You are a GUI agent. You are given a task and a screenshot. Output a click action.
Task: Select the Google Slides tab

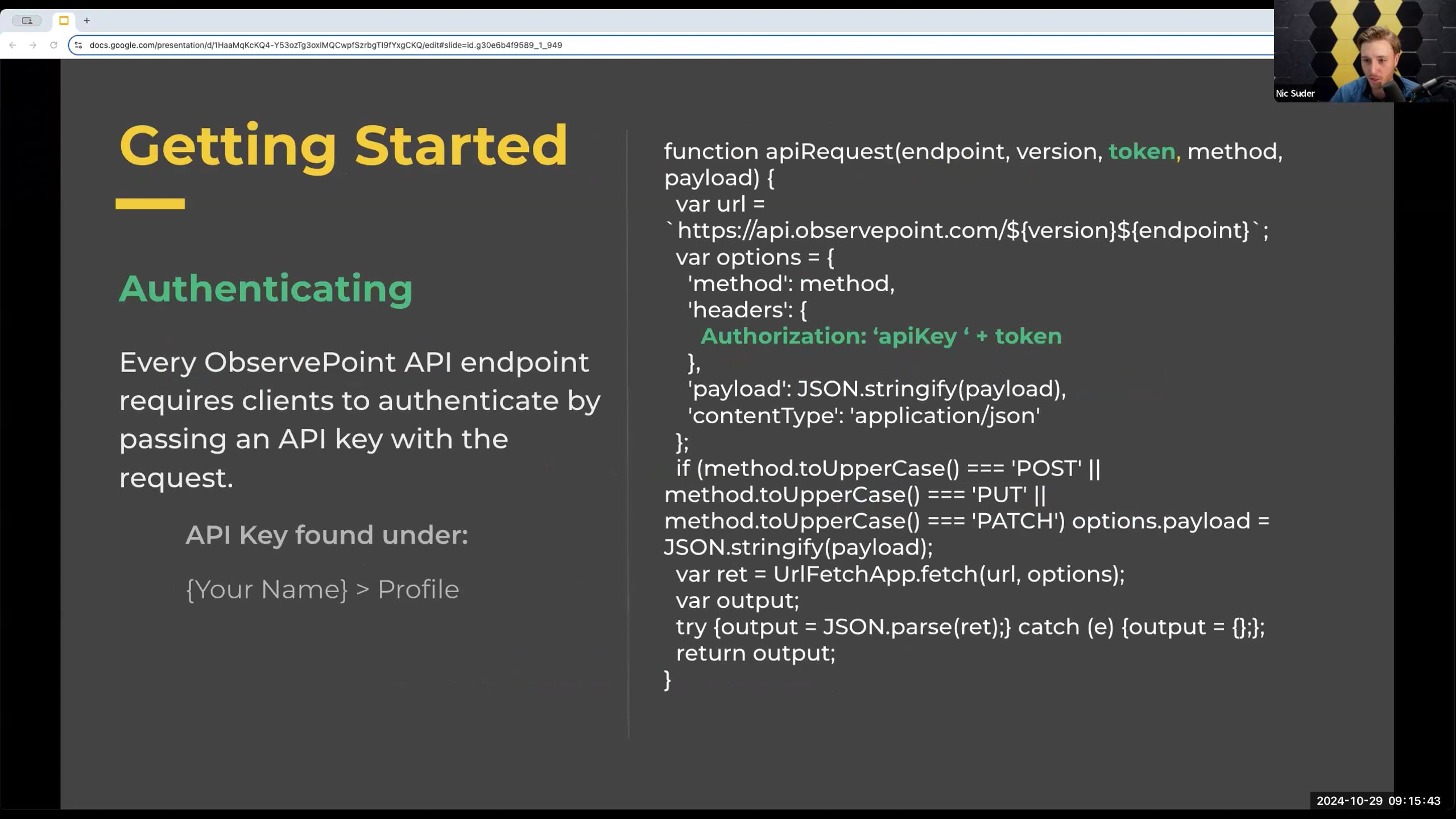coord(64,20)
